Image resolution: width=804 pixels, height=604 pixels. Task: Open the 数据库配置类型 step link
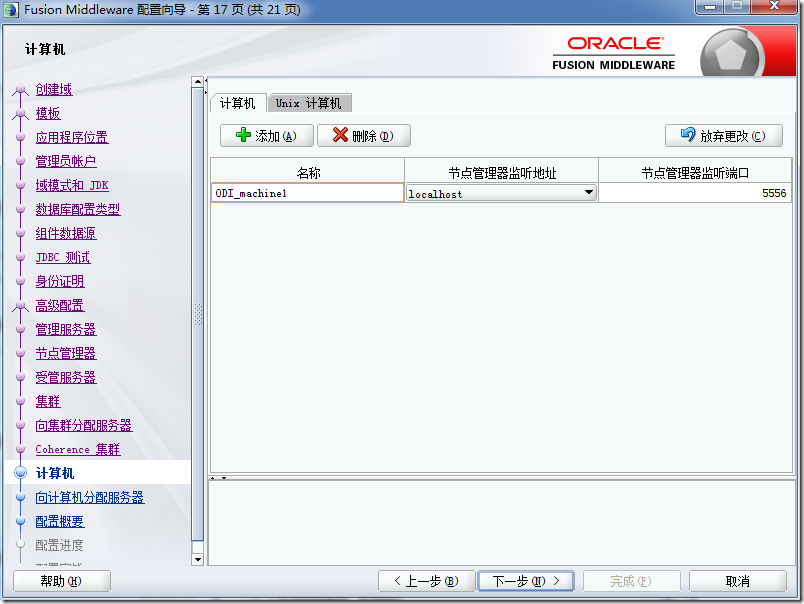pyautogui.click(x=78, y=209)
